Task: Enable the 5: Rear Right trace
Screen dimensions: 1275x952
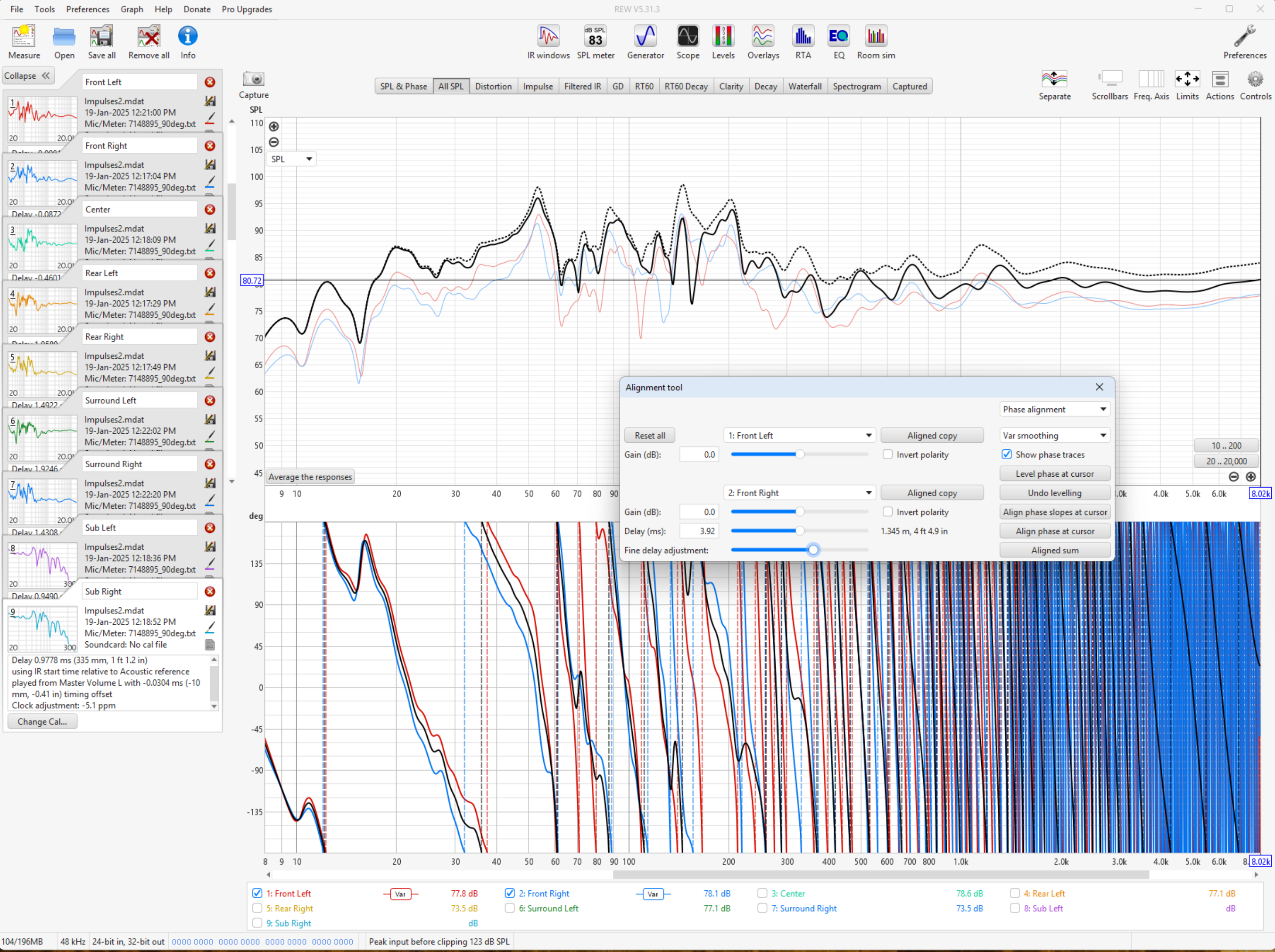Action: (x=257, y=908)
